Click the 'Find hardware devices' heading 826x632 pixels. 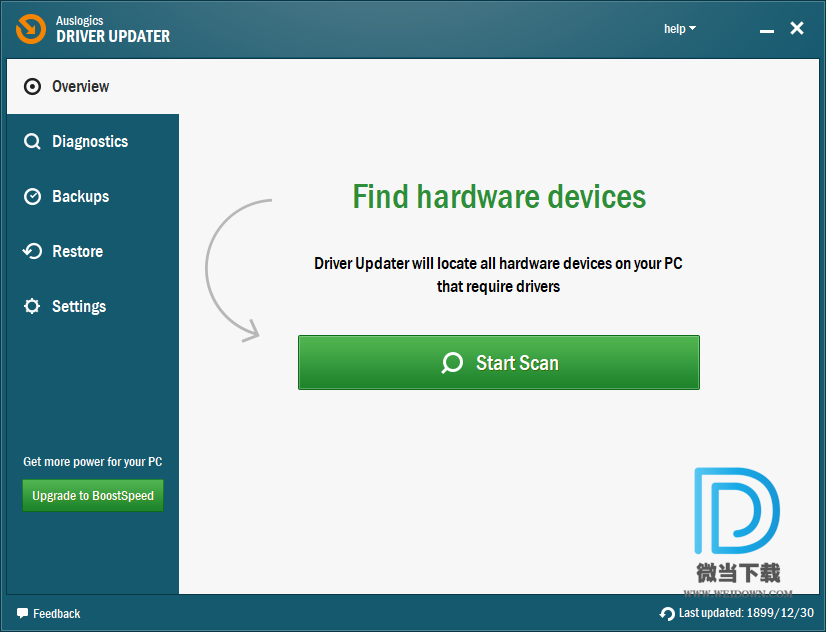click(499, 197)
